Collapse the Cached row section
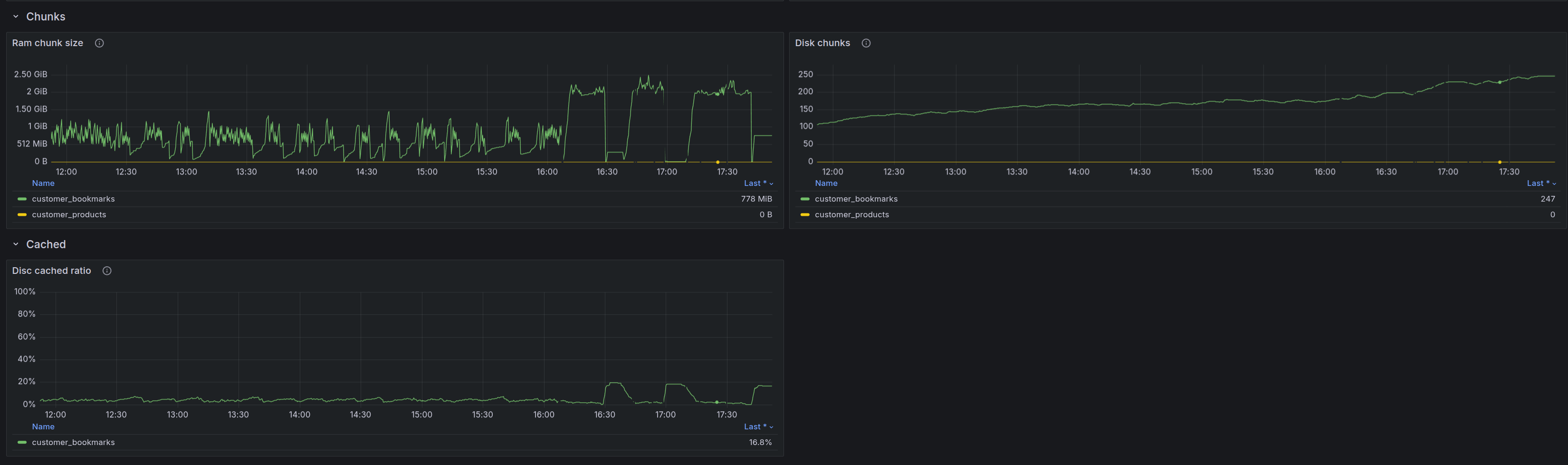 pos(16,244)
